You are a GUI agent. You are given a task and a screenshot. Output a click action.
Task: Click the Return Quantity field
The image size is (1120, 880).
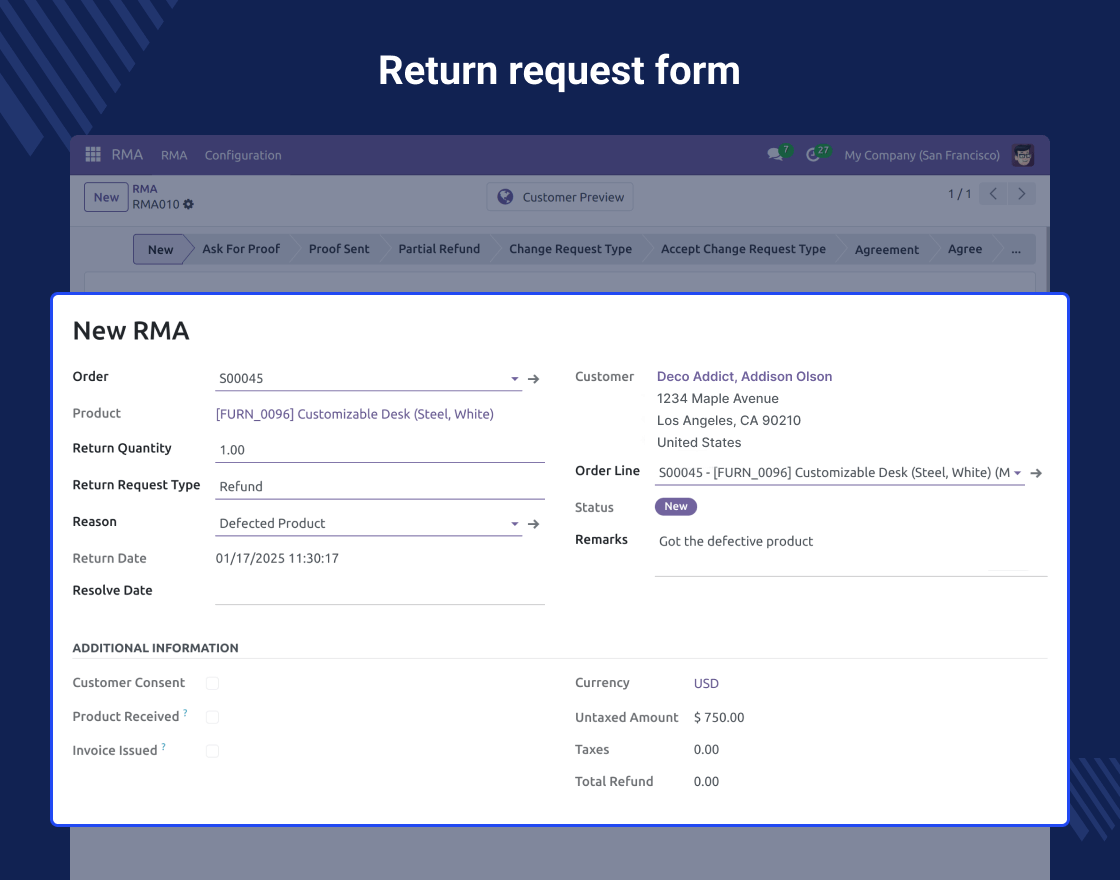[x=380, y=450]
